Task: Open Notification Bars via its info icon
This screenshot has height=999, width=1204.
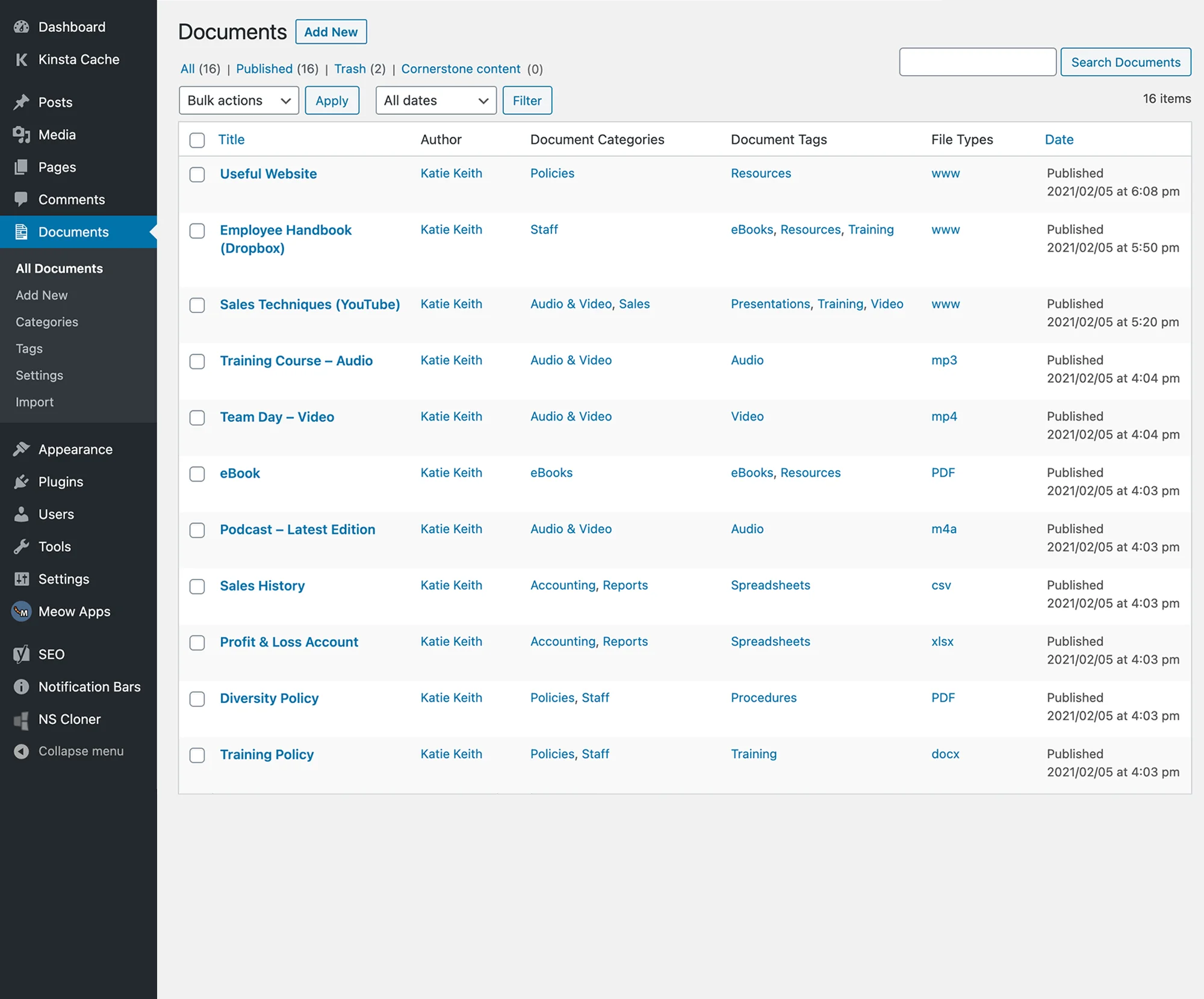Action: 22,687
